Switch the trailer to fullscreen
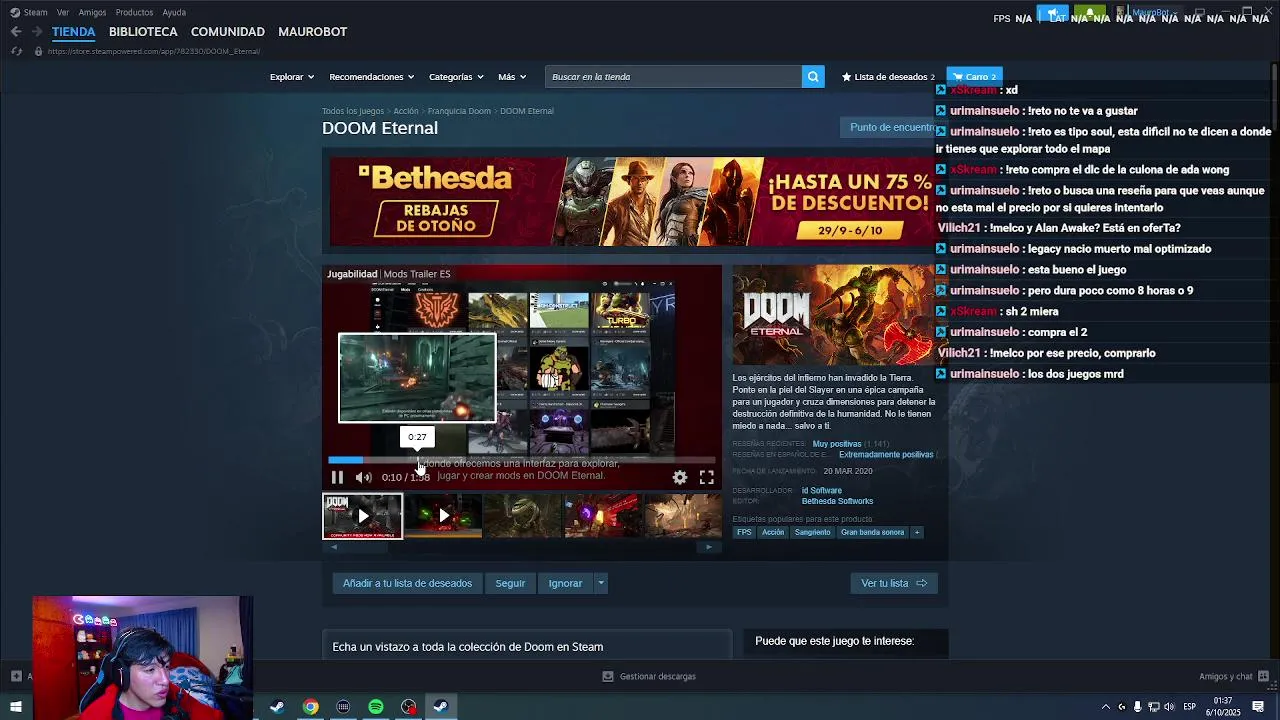 [x=706, y=478]
